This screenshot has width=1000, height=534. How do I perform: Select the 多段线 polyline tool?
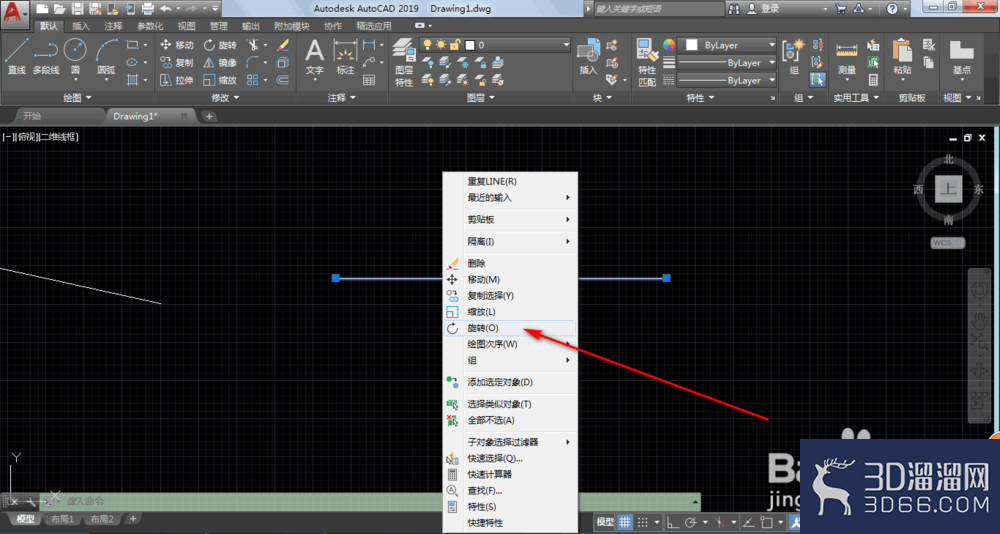[x=45, y=56]
